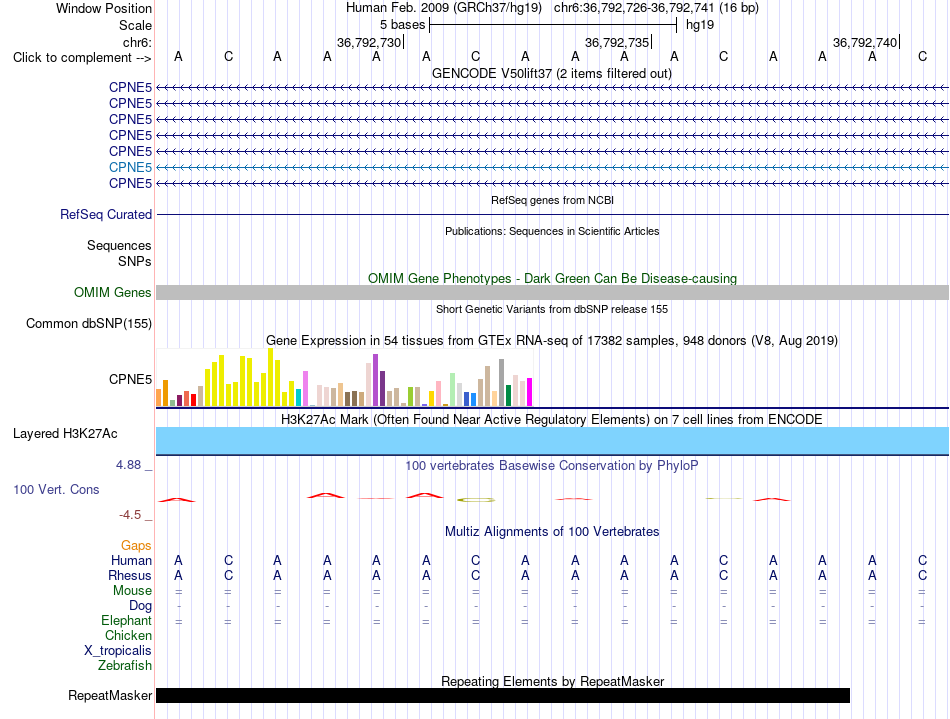The width and height of the screenshot is (950, 719).
Task: Click the Sequences label under Publications
Action: (x=119, y=245)
